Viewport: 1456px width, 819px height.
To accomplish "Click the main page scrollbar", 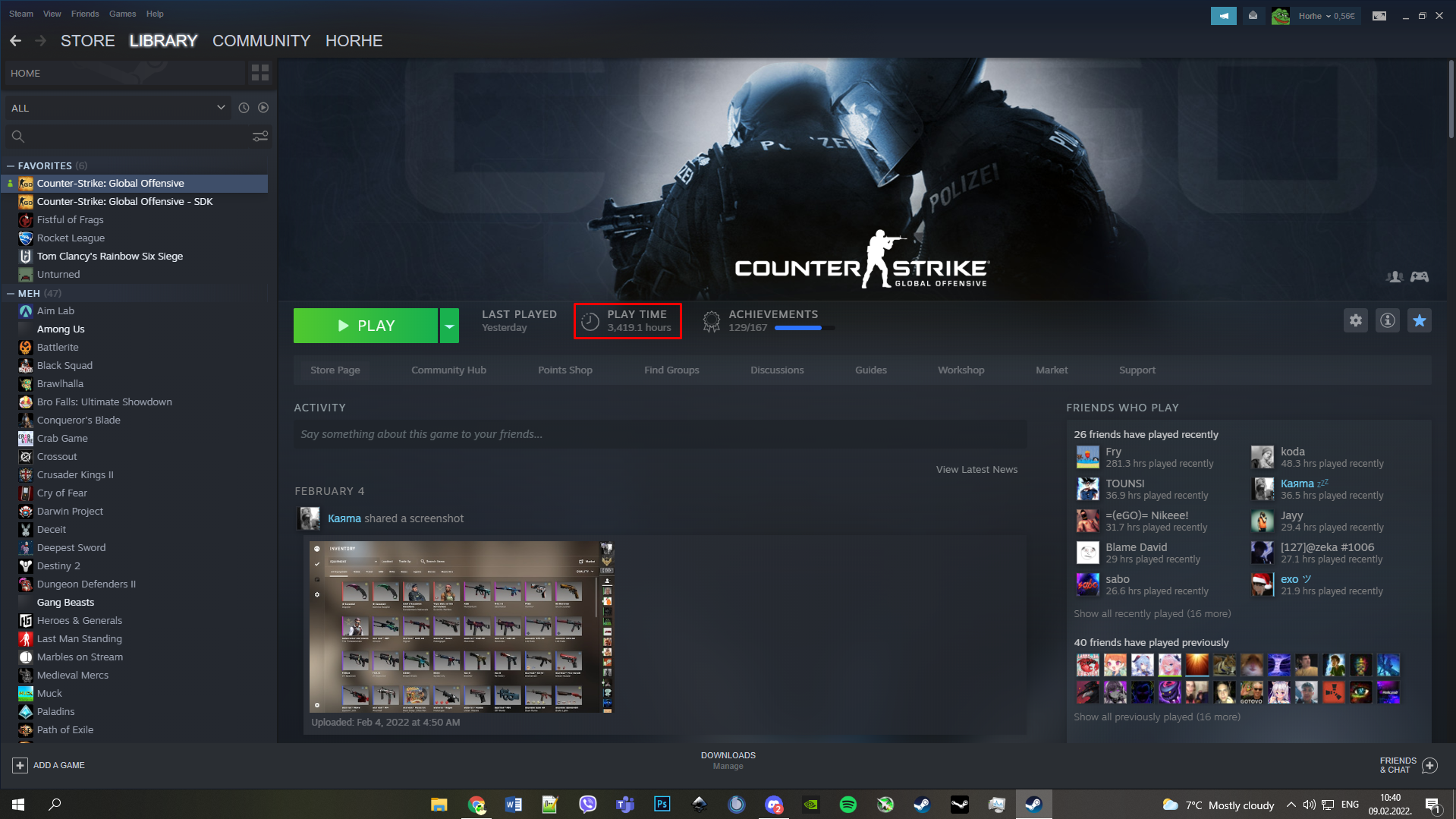I will [x=1451, y=99].
